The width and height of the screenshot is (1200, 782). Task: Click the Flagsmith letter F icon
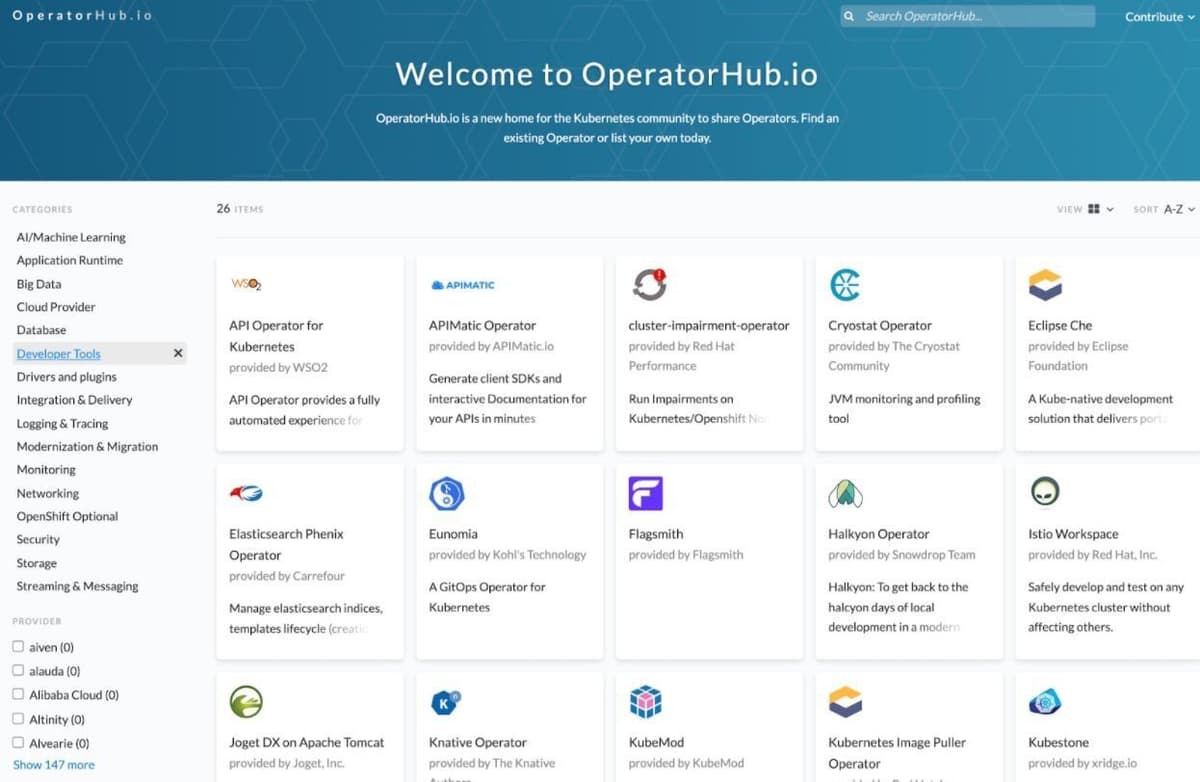coord(646,492)
